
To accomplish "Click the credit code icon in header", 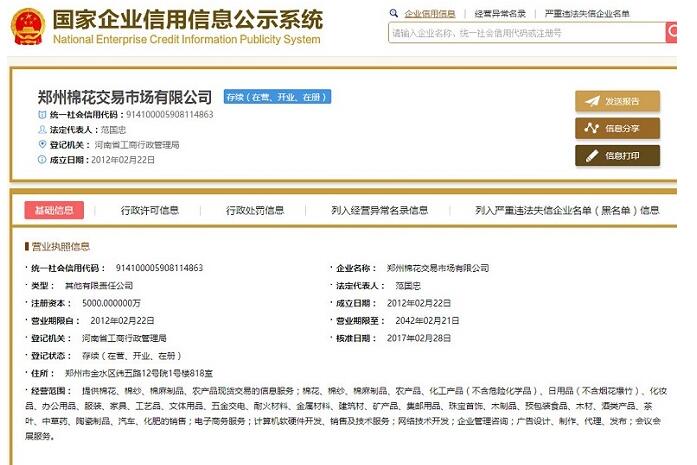I will (x=42, y=114).
